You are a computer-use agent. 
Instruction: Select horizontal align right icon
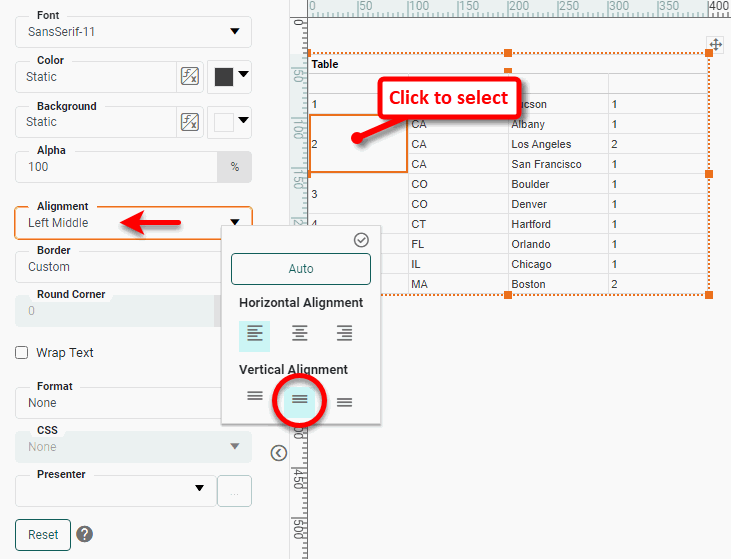pyautogui.click(x=345, y=334)
